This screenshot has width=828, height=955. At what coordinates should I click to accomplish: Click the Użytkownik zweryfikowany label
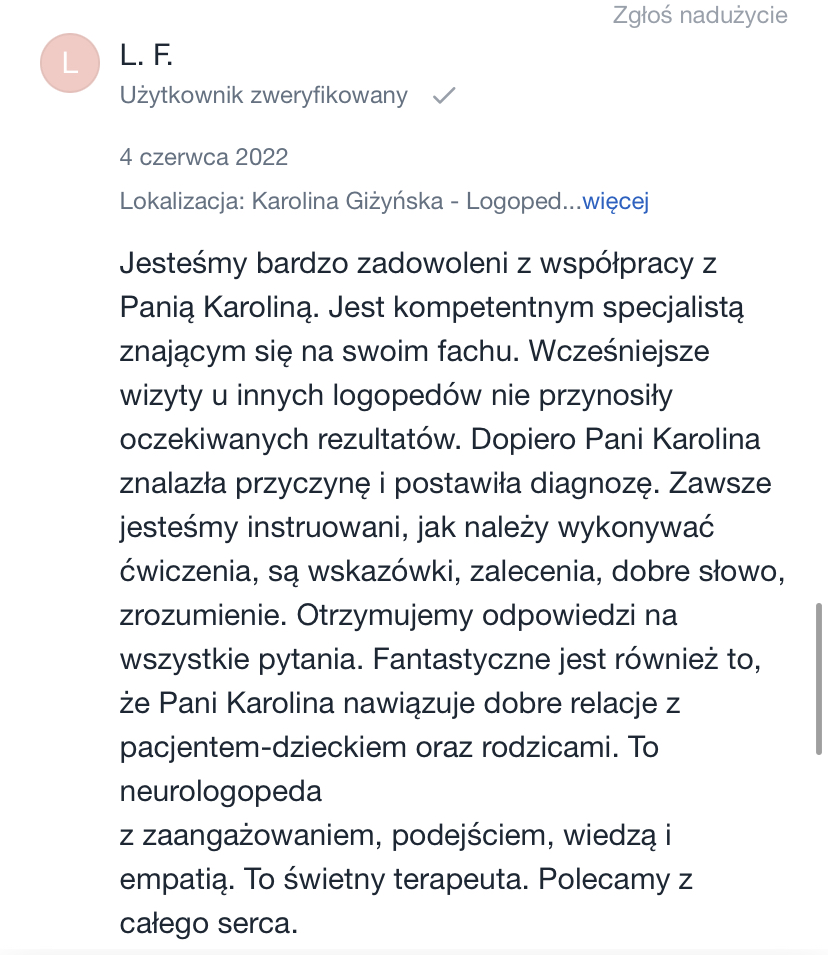pyautogui.click(x=263, y=96)
